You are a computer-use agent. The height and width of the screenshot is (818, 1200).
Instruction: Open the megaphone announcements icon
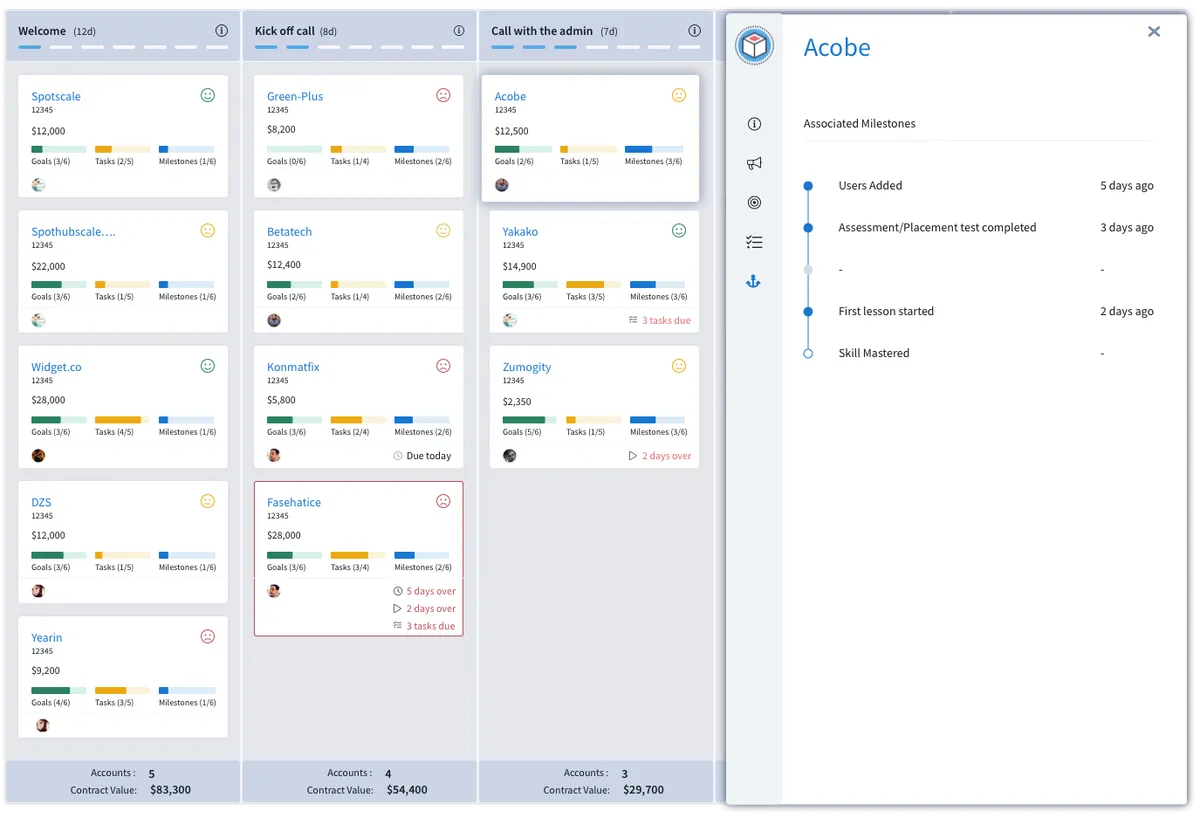(x=754, y=163)
